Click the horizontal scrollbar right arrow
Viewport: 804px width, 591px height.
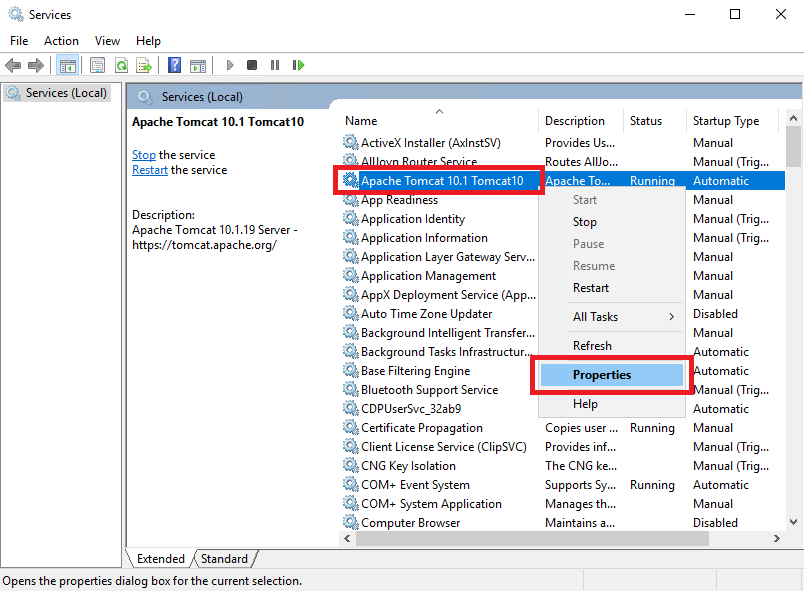point(776,538)
